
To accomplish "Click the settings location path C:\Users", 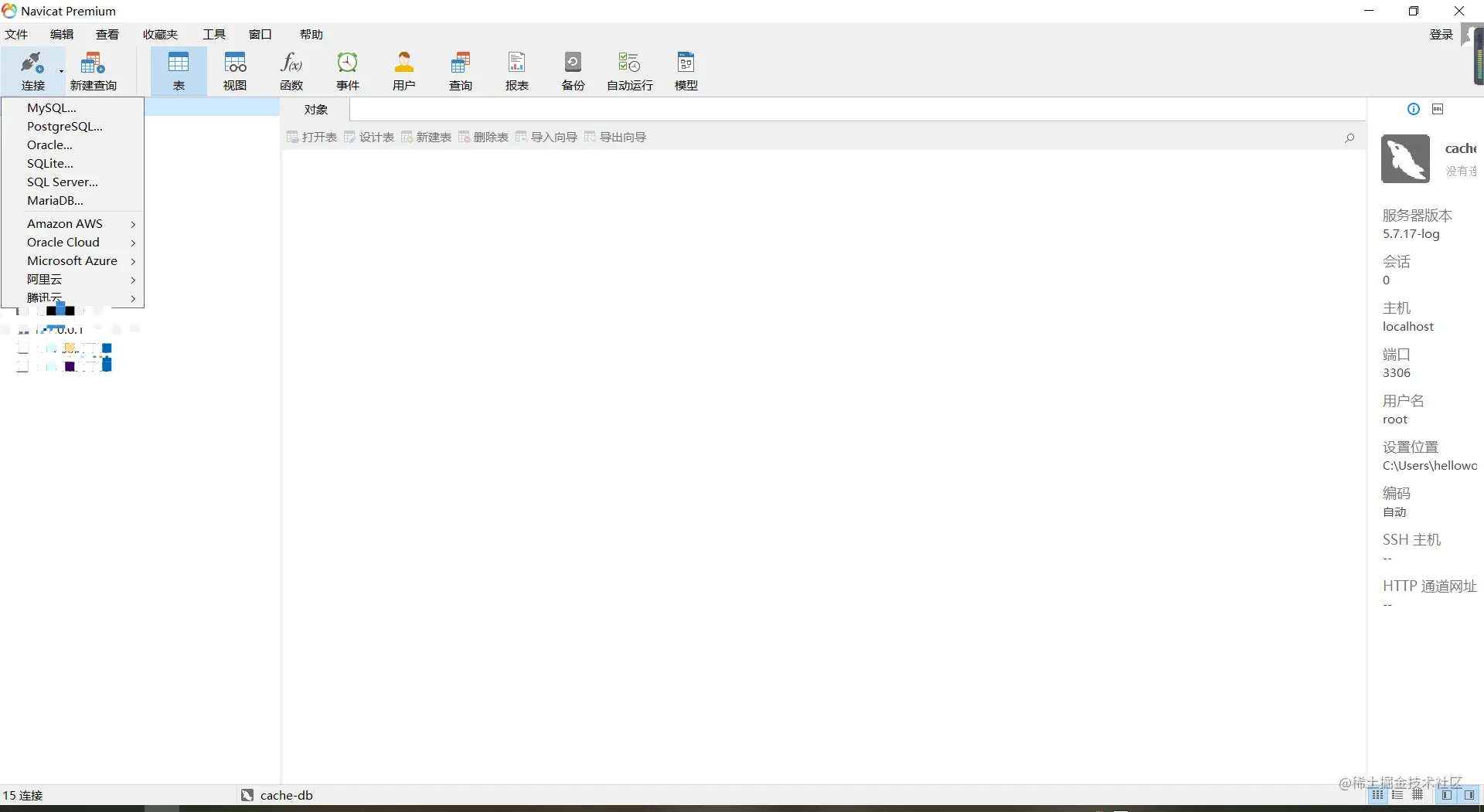I will pos(1430,466).
